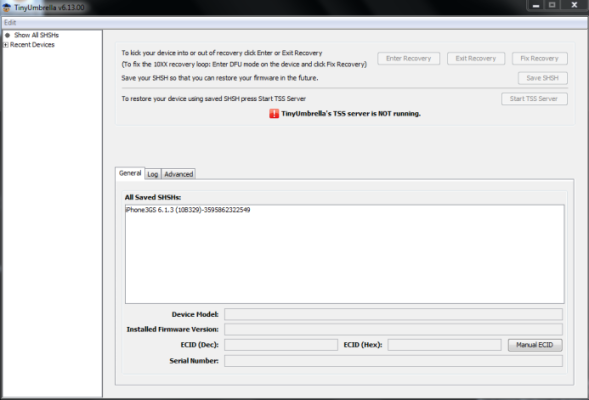Click the Enter Recovery button
This screenshot has width=589, height=400.
coord(408,59)
